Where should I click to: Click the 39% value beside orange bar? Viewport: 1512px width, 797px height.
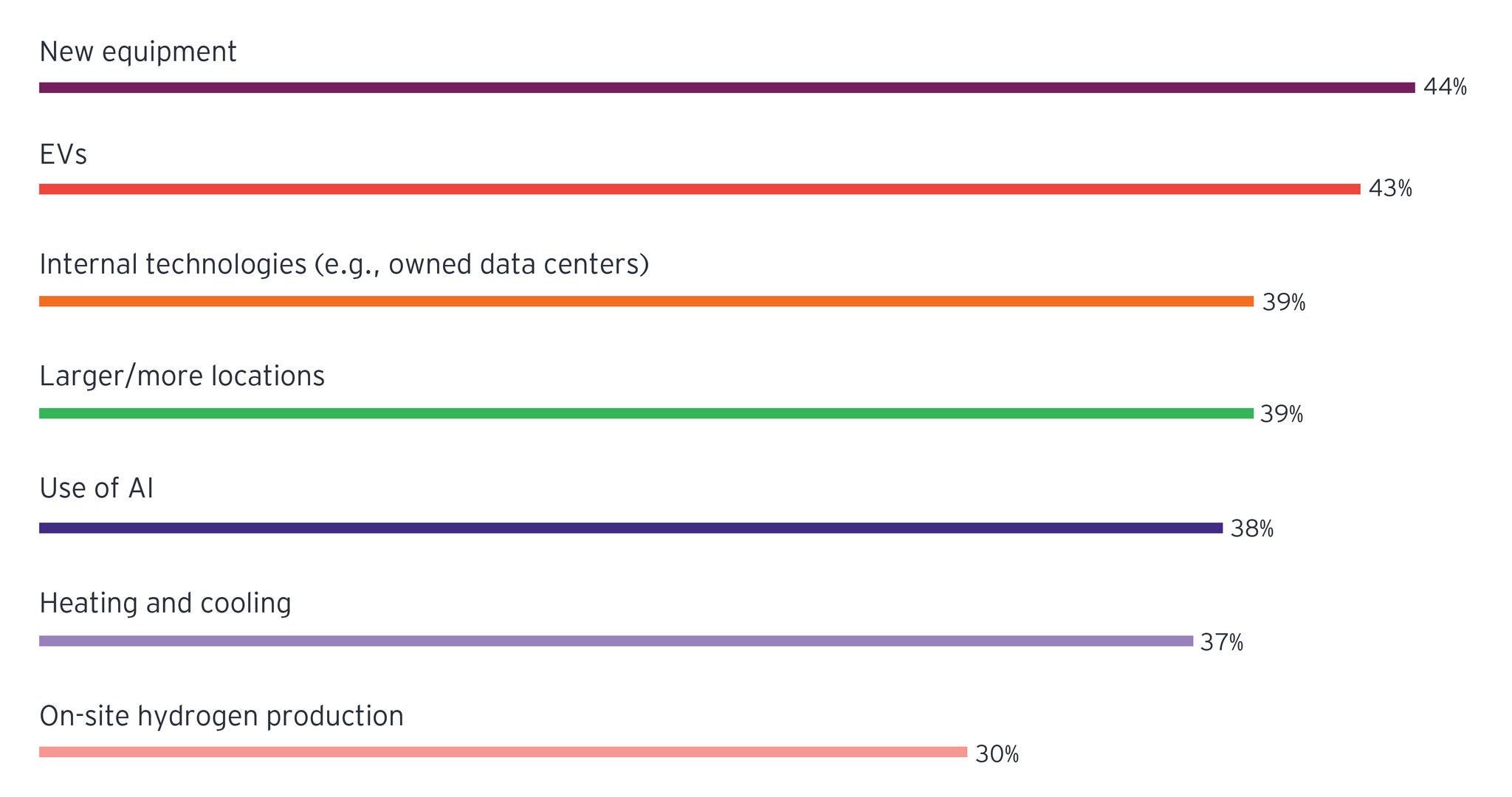coord(1283,303)
